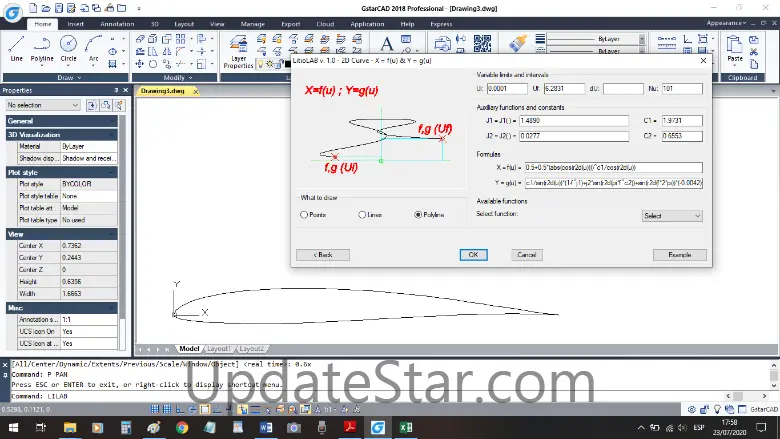Open the No selection dropdown in Properties
Screen dimensions: 780x439
coord(43,105)
